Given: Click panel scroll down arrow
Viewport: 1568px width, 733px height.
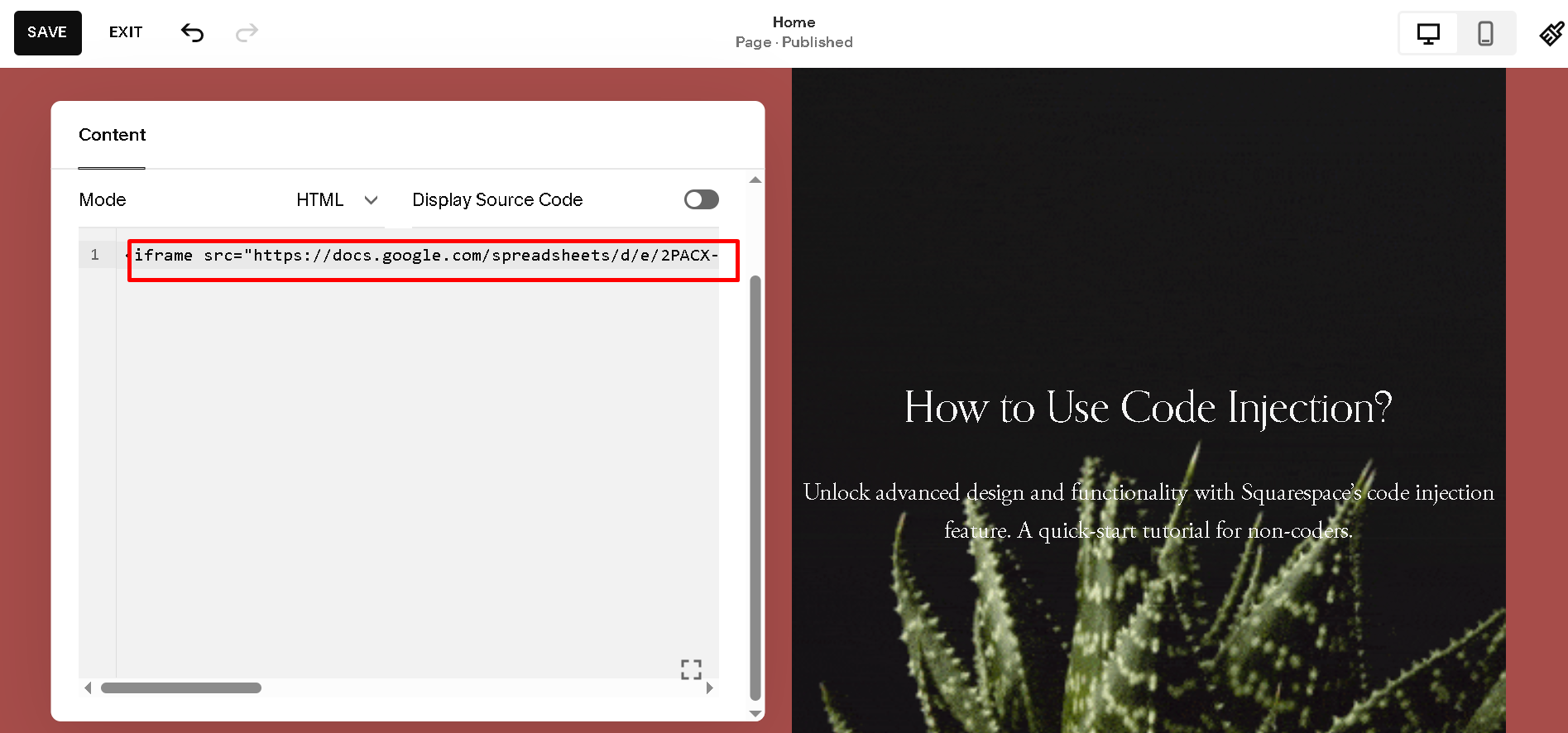Looking at the screenshot, I should (755, 713).
